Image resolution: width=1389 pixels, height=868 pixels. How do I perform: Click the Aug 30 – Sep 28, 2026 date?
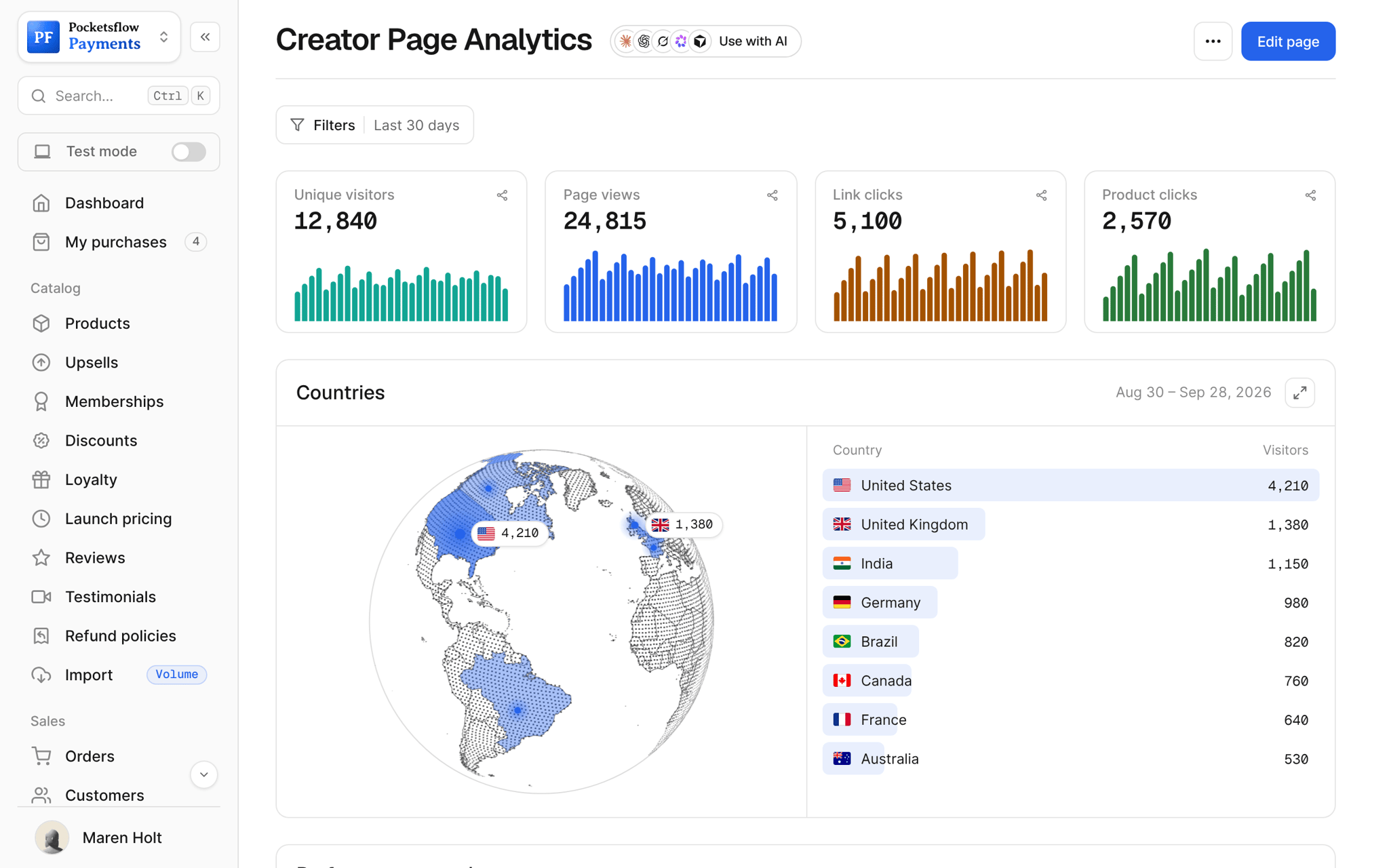[x=1193, y=393]
